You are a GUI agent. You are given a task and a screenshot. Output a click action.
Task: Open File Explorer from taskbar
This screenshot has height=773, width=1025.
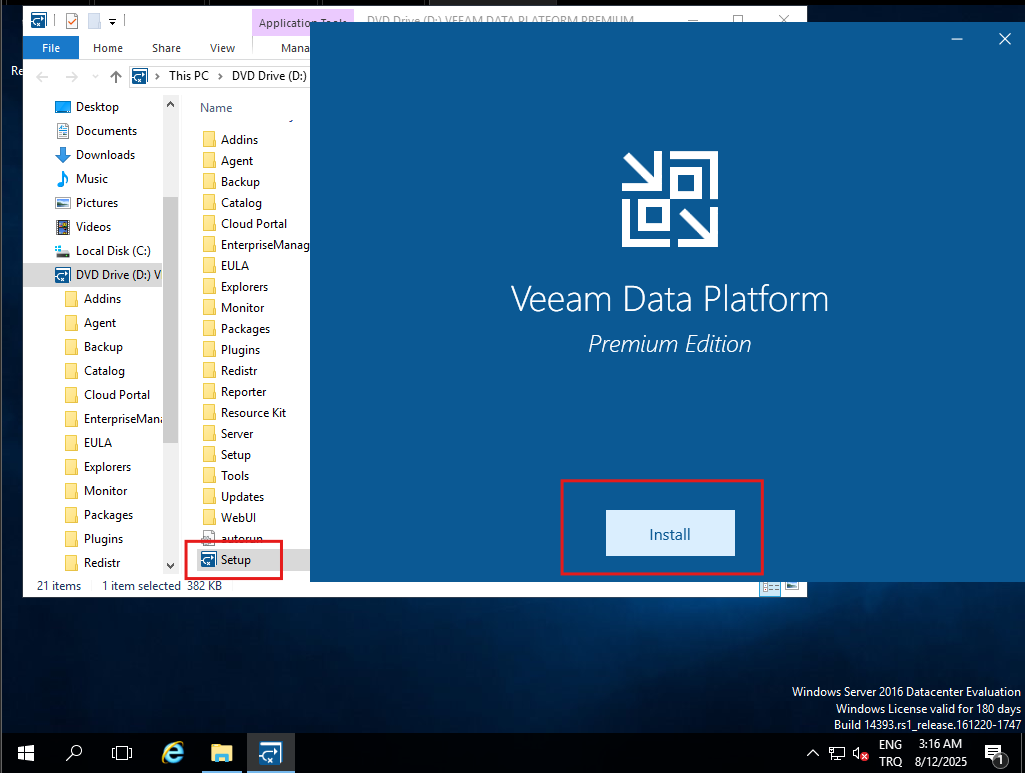(x=222, y=753)
